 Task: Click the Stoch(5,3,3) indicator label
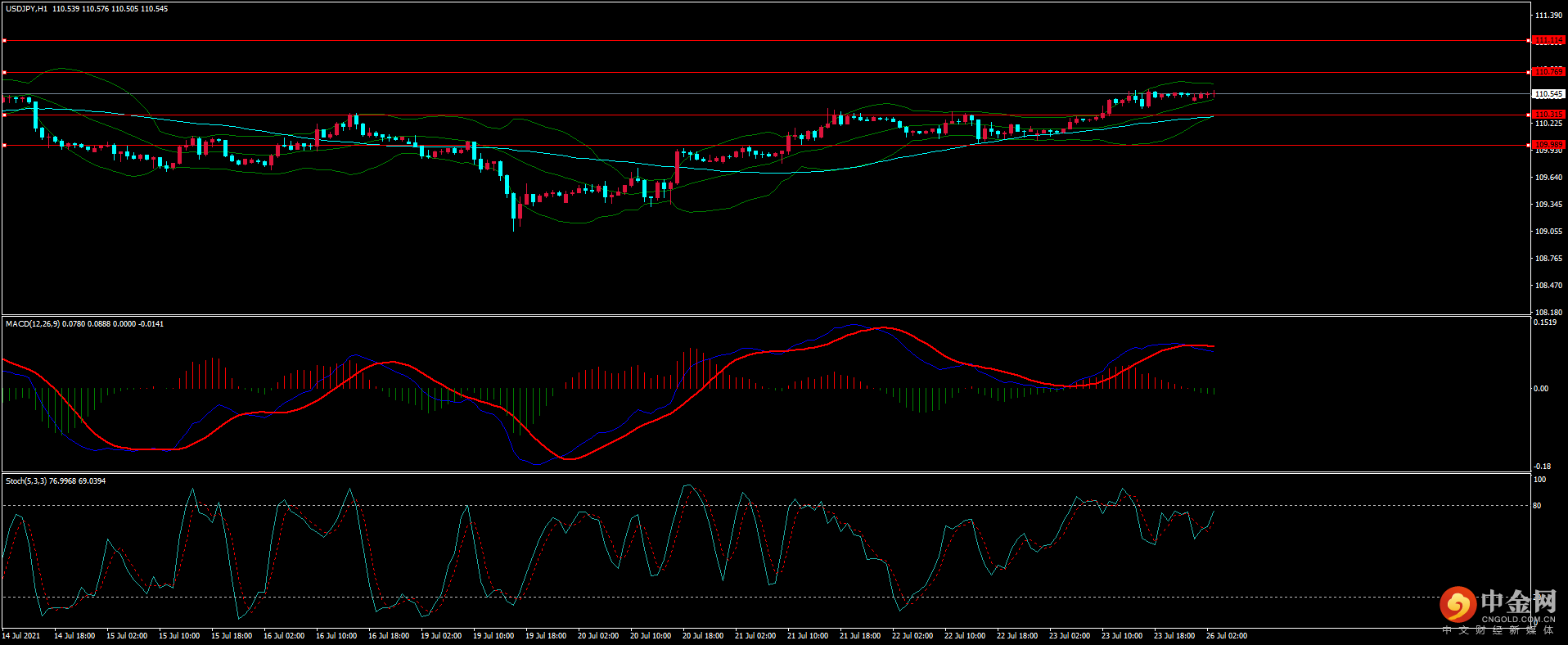tap(26, 481)
